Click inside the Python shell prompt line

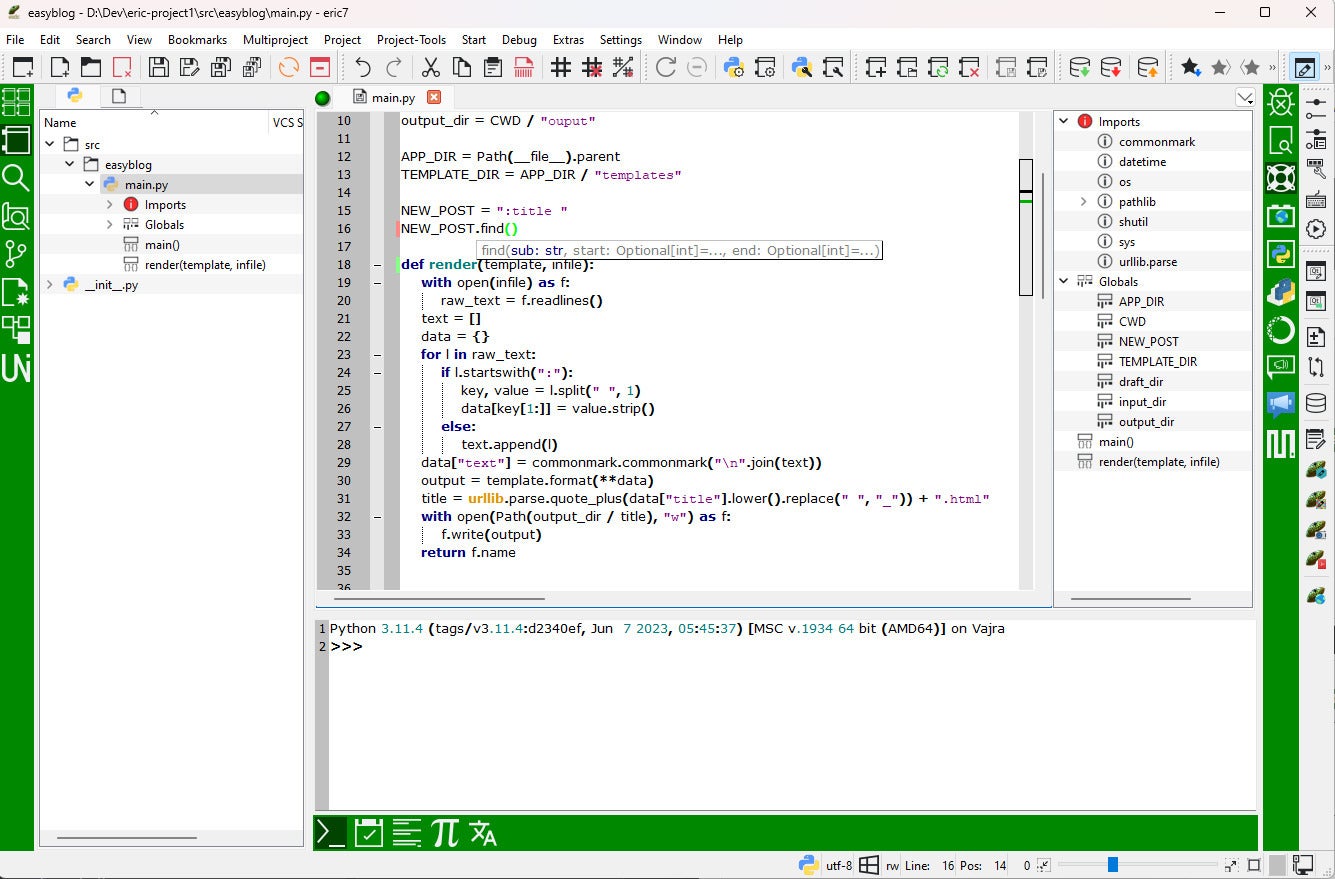[790, 647]
